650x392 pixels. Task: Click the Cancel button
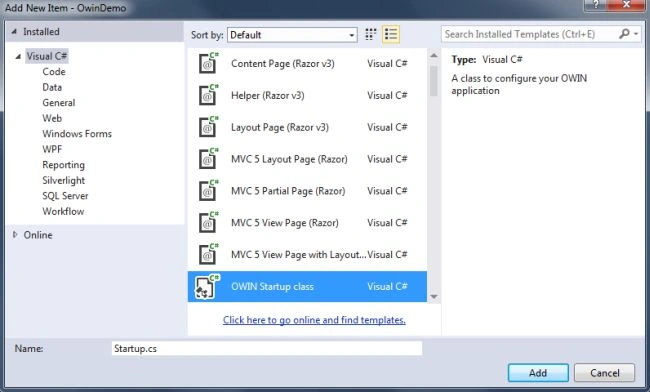coord(604,373)
